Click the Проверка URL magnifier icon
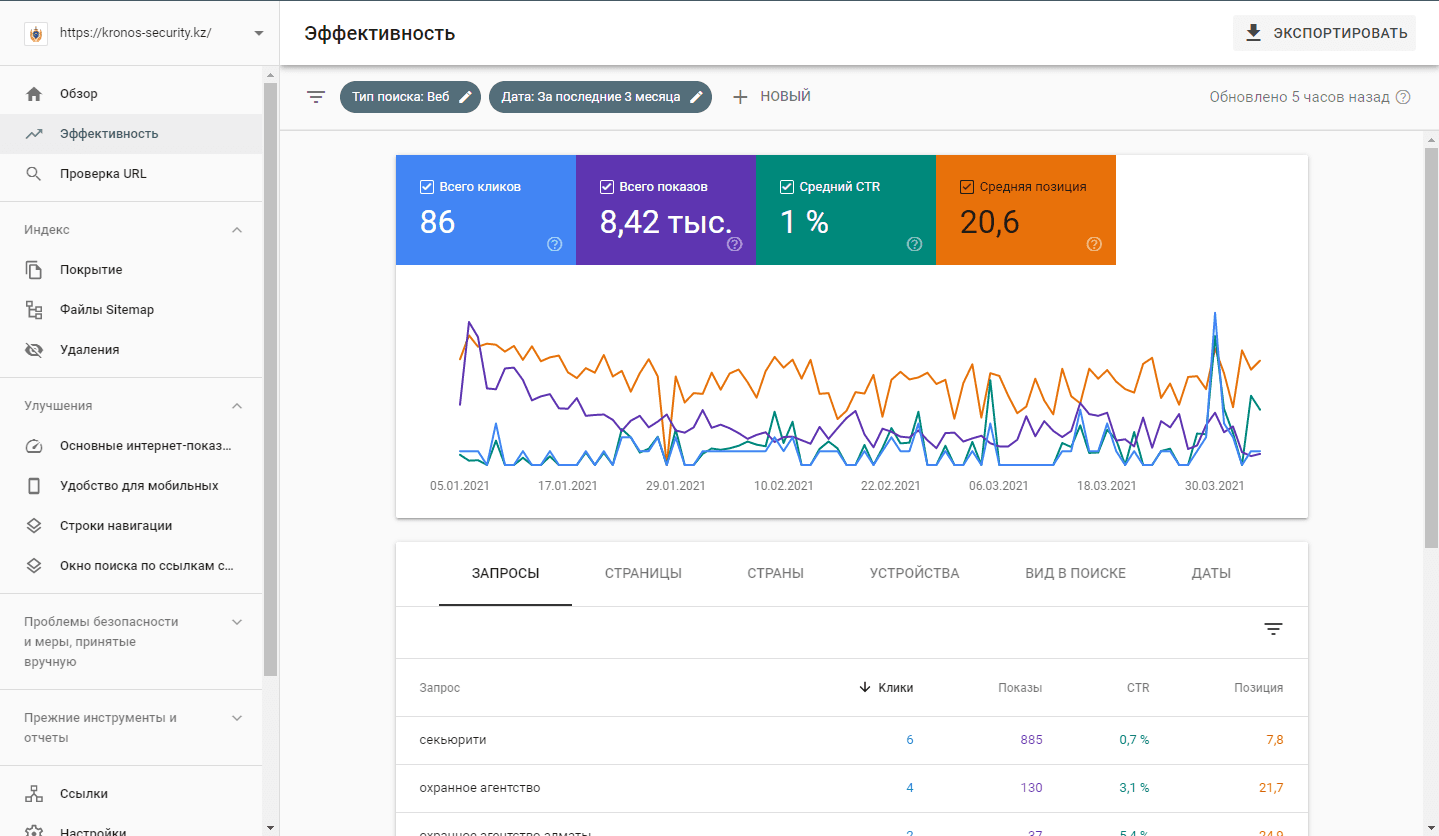 tap(34, 174)
